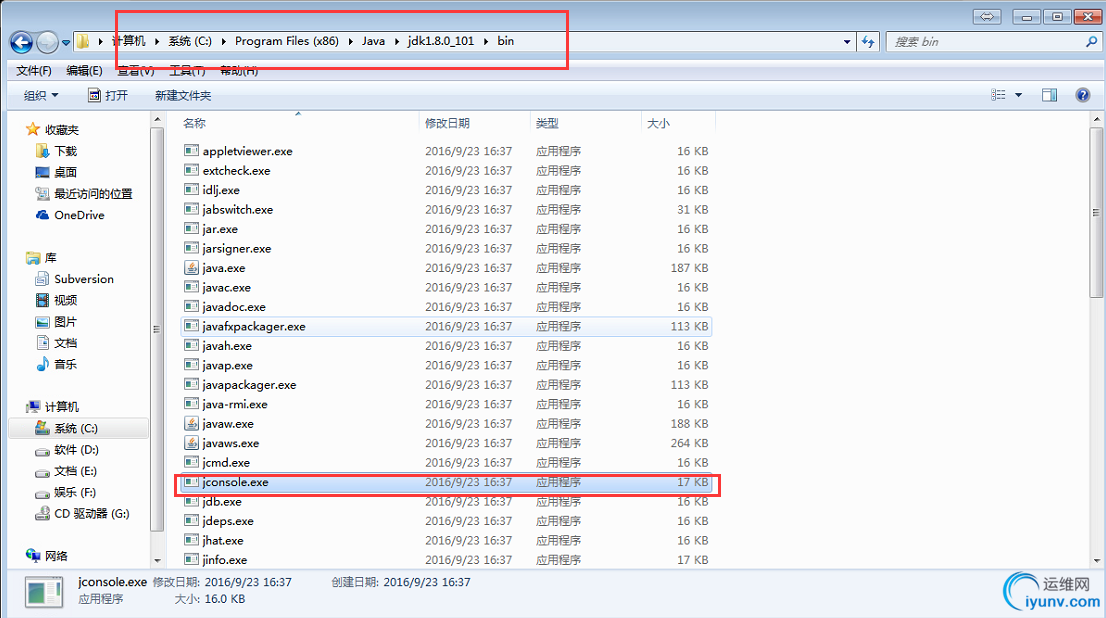This screenshot has height=618, width=1106.
Task: Toggle the preview pane icon
Action: pyautogui.click(x=1049, y=95)
